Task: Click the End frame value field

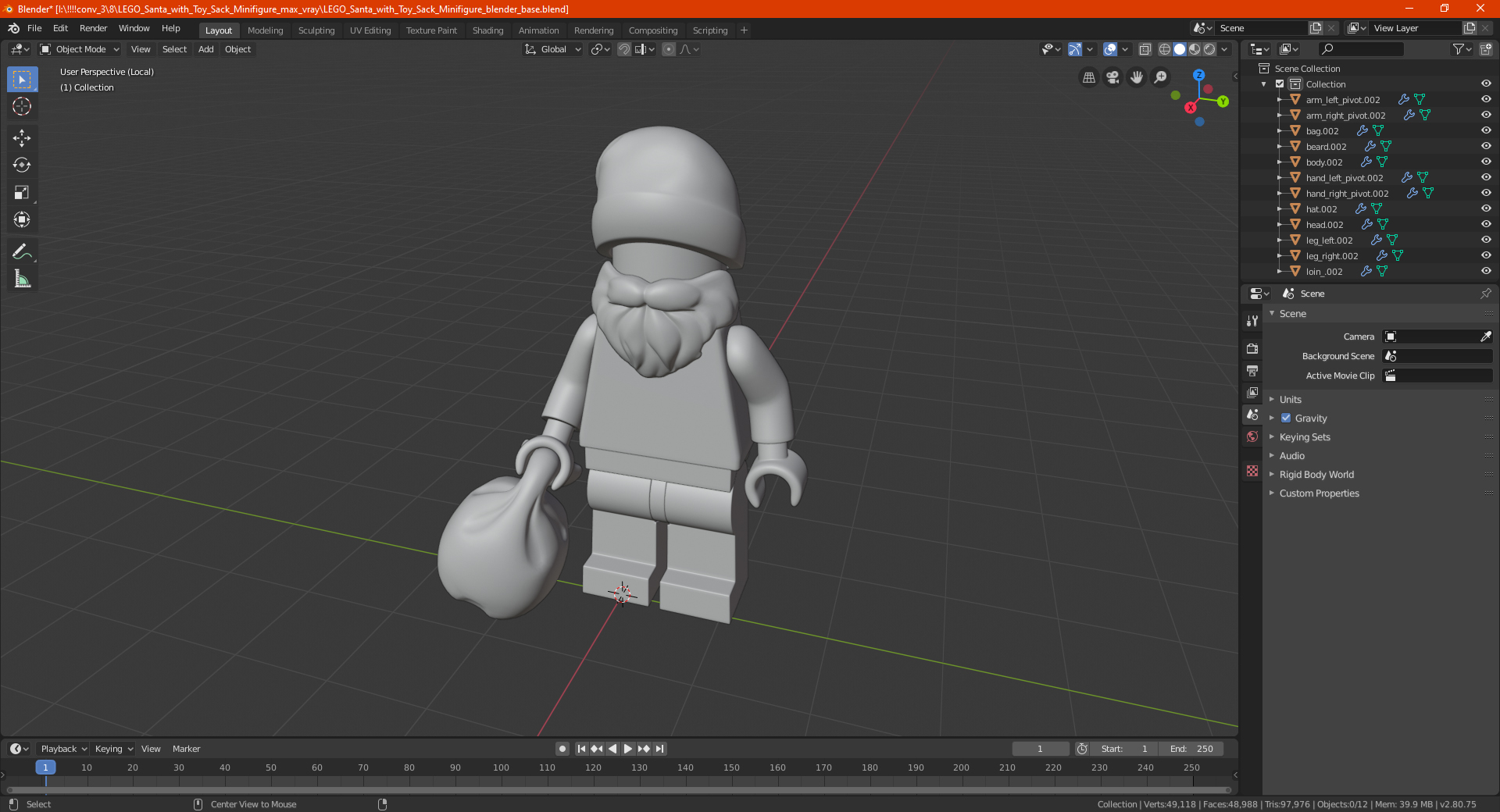Action: tap(1191, 749)
